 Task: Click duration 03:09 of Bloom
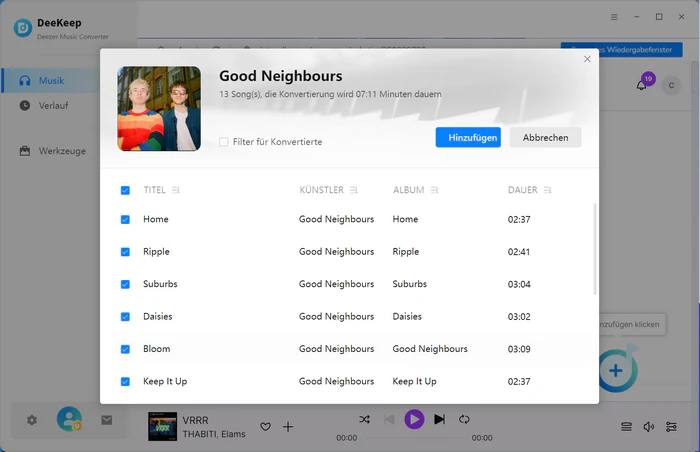(x=519, y=349)
